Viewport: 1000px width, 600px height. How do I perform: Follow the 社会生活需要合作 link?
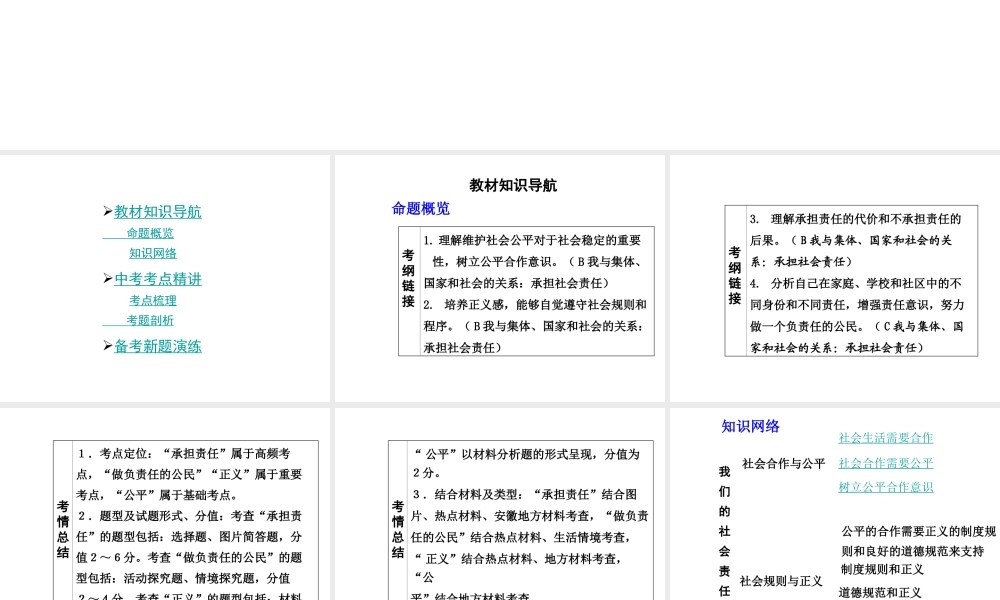coord(886,438)
